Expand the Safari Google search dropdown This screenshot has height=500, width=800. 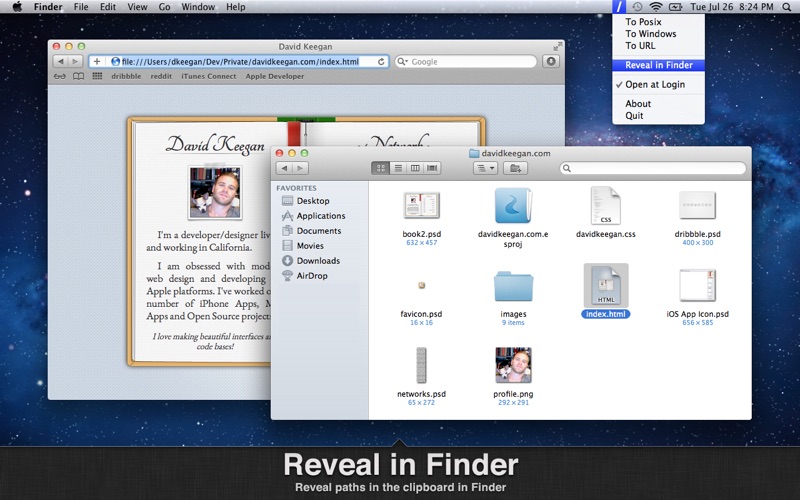pyautogui.click(x=402, y=62)
